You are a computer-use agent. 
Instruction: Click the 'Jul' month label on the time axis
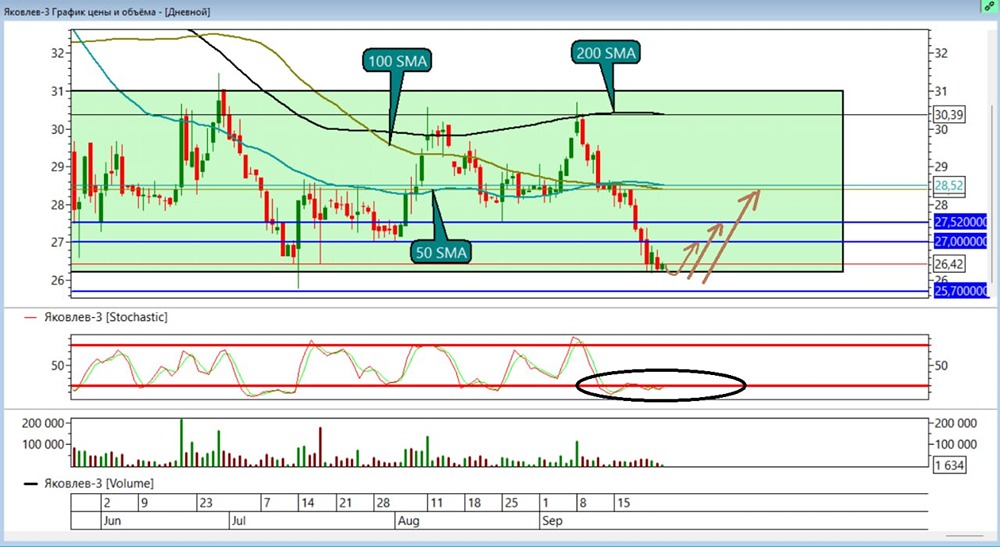click(x=238, y=521)
